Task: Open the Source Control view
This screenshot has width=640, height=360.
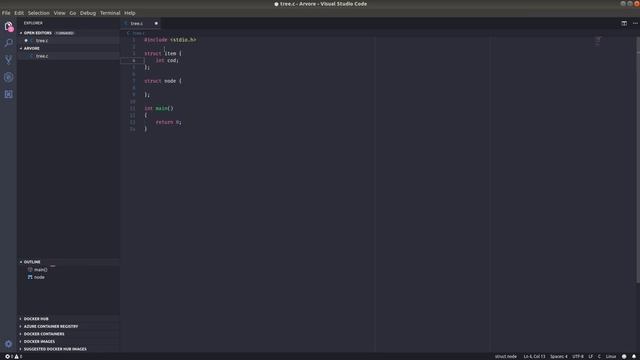Action: coord(9,60)
